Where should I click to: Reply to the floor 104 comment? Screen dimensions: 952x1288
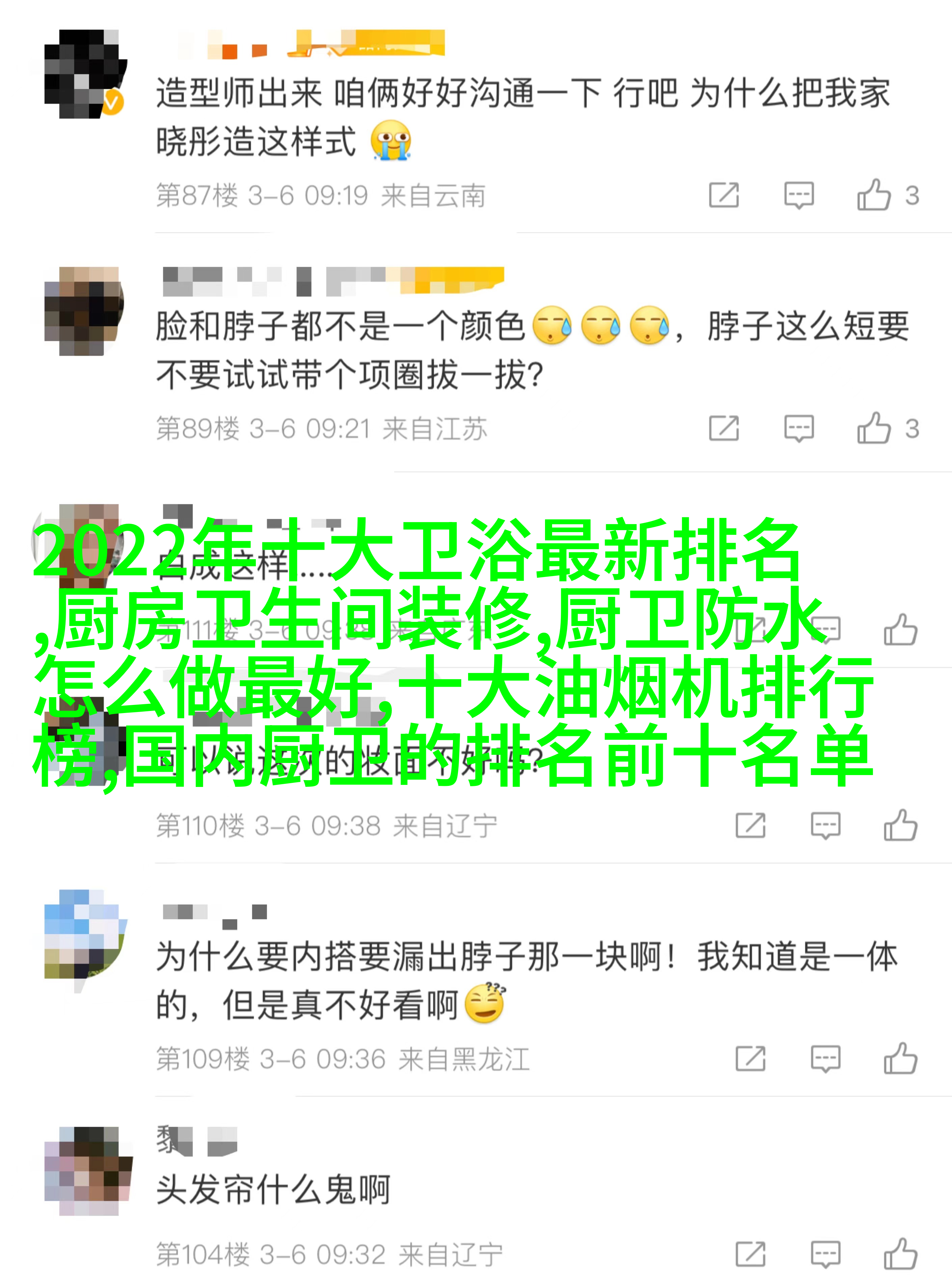point(825,1255)
